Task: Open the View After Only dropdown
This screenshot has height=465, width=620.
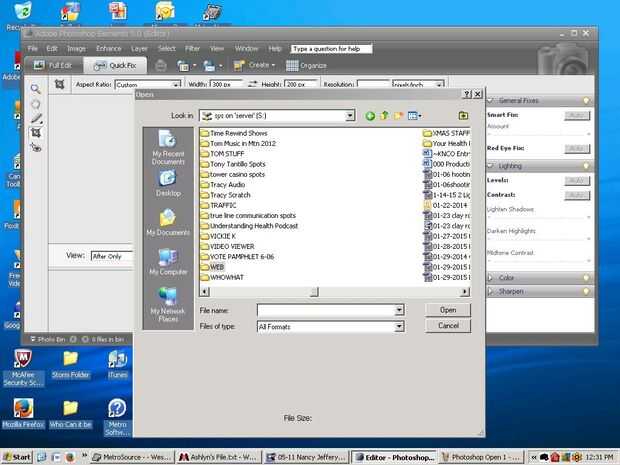Action: 112,256
